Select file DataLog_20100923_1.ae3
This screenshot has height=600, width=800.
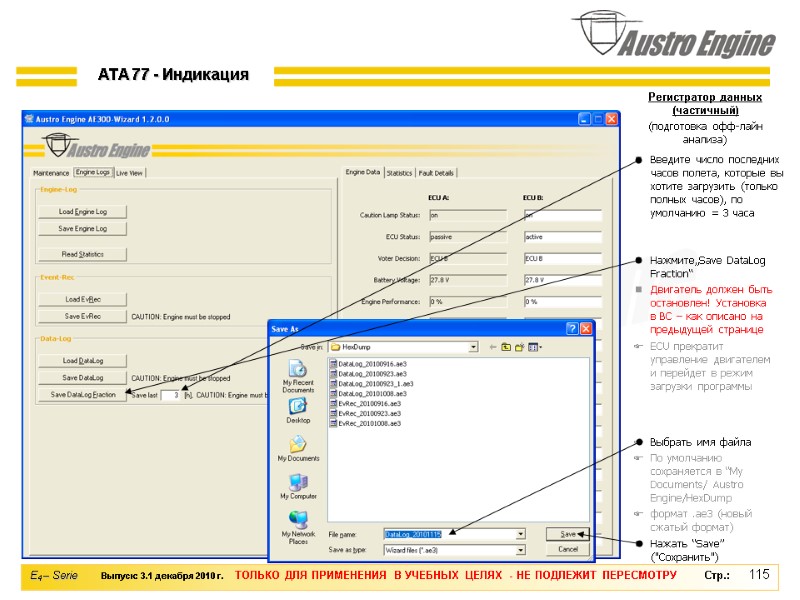point(372,384)
